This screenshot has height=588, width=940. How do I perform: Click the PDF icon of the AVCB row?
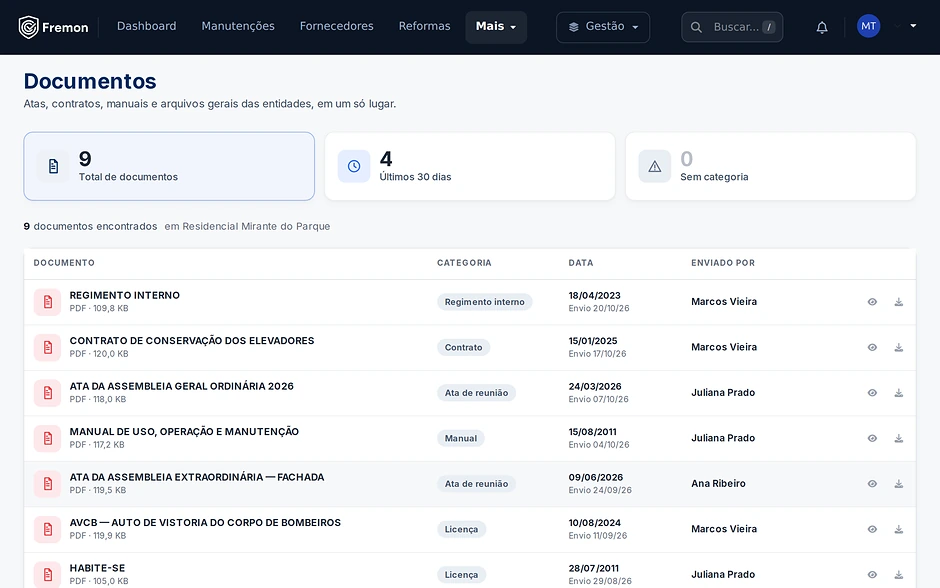[47, 529]
